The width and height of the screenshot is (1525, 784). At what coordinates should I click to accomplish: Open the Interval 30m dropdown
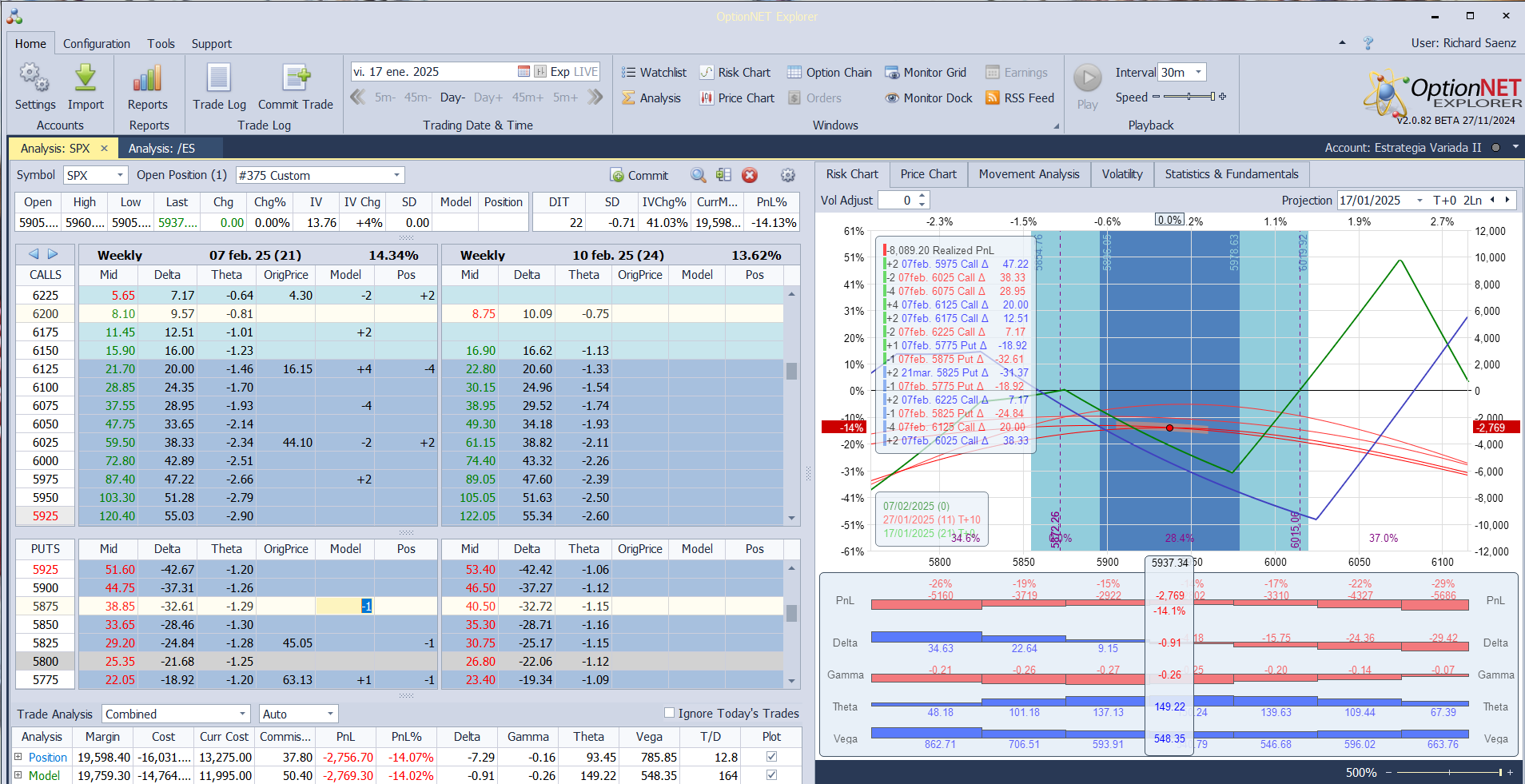1198,72
